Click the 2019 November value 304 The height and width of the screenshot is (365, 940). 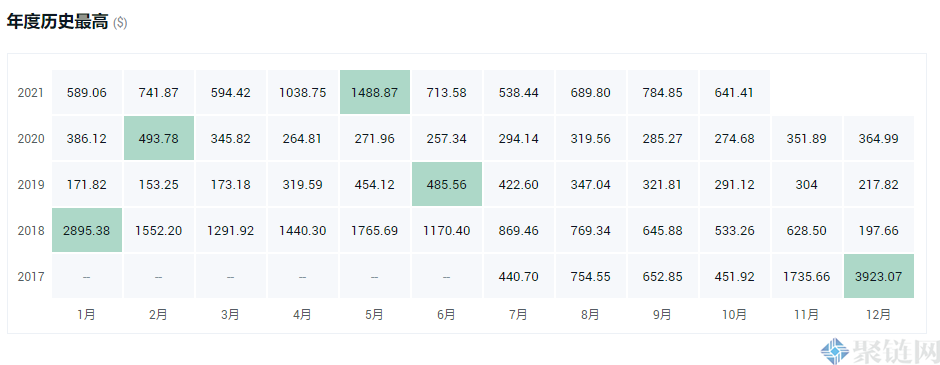[806, 185]
